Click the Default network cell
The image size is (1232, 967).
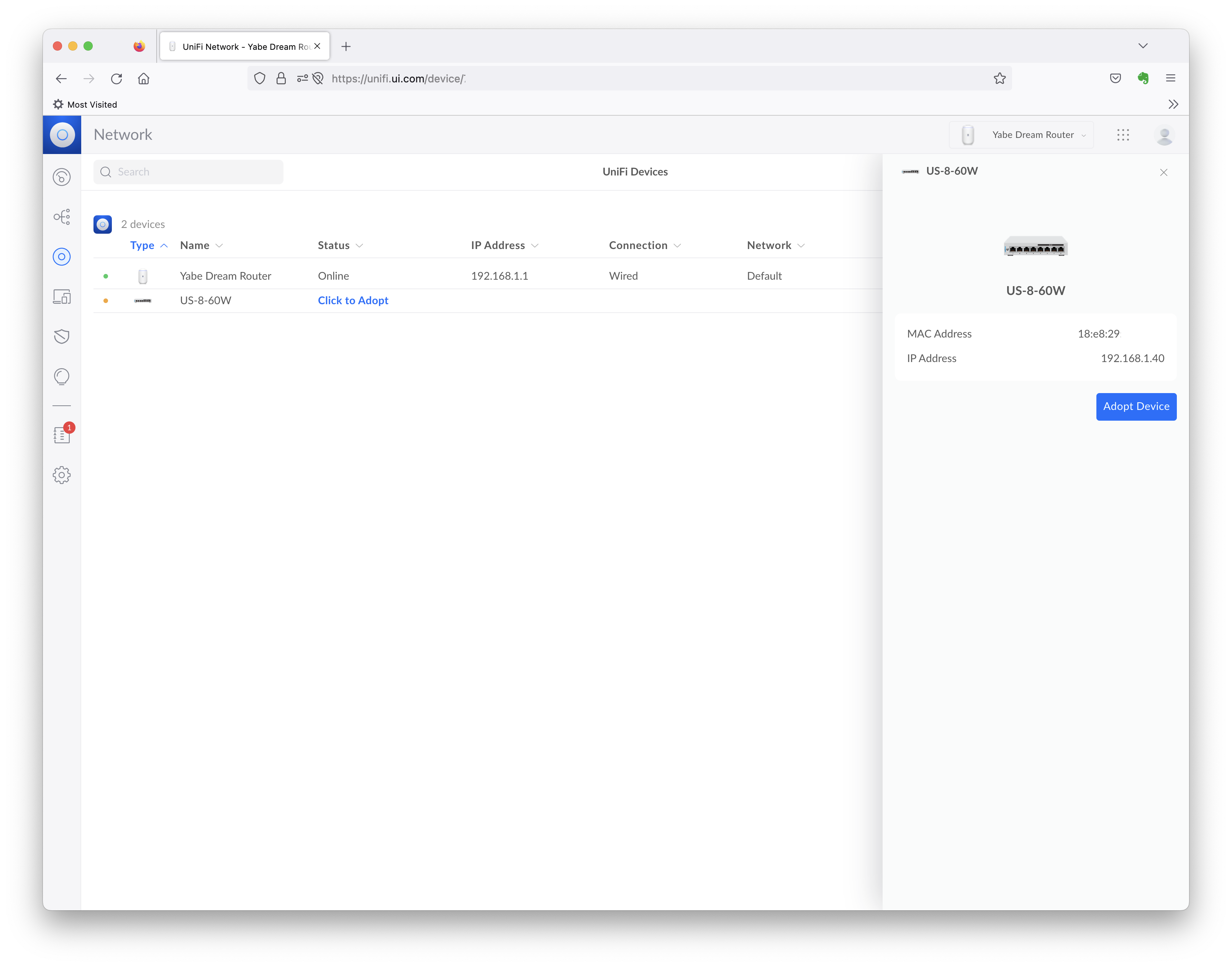coord(764,276)
